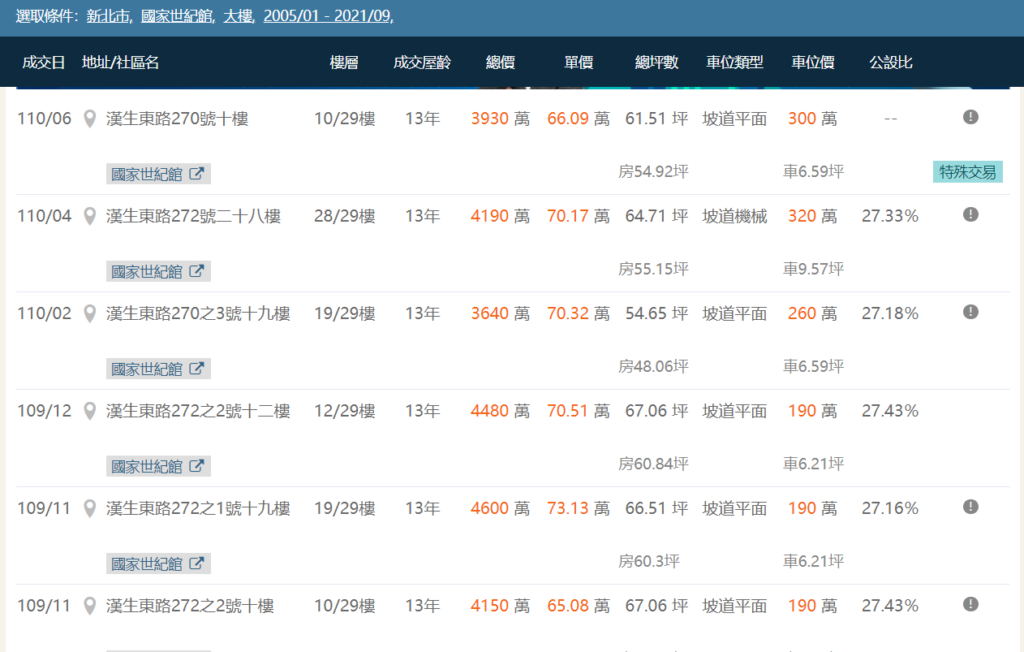The width and height of the screenshot is (1024, 652).
Task: Click total price 4190 萬
Action: coord(500,216)
